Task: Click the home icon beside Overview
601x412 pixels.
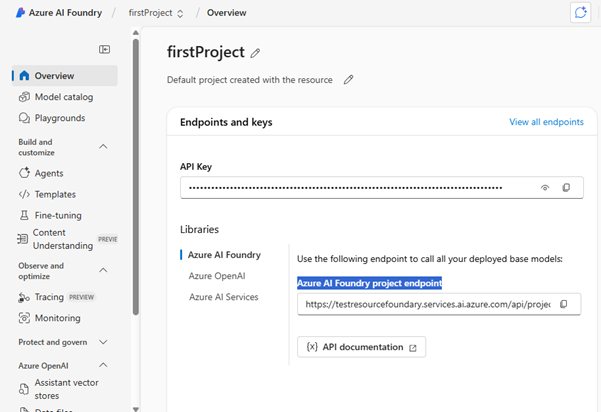Action: click(24, 76)
